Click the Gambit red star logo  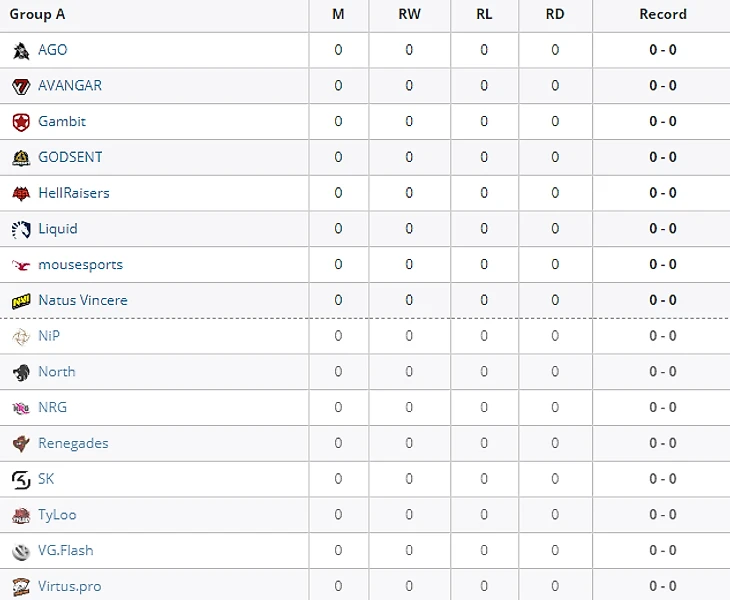tap(21, 122)
